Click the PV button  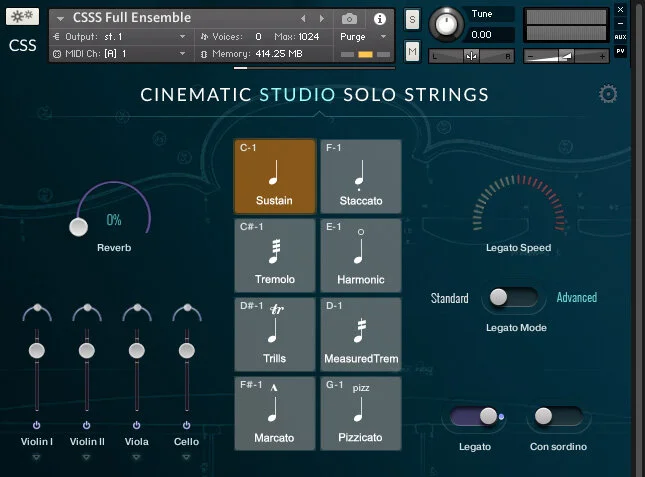[x=620, y=51]
